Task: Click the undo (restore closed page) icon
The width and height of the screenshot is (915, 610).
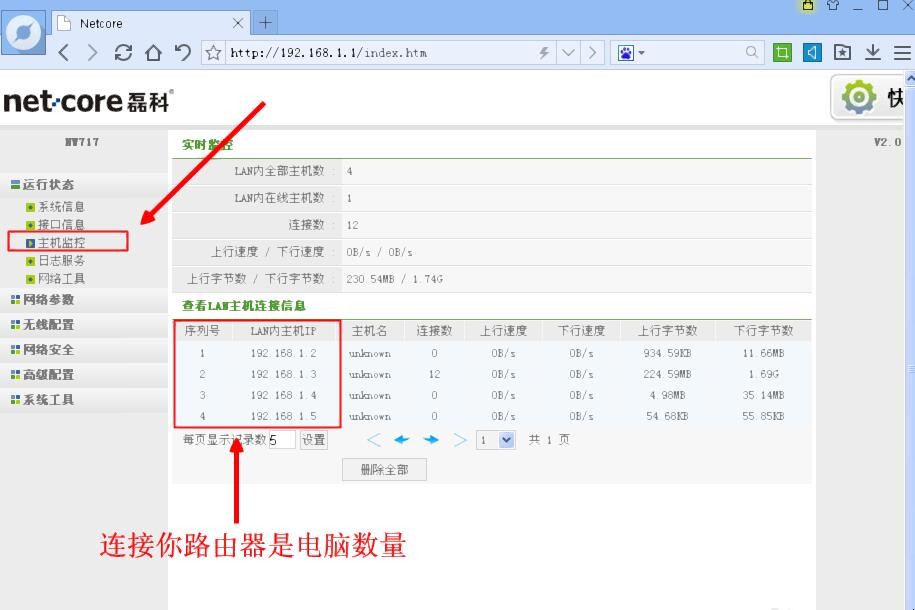Action: point(182,53)
